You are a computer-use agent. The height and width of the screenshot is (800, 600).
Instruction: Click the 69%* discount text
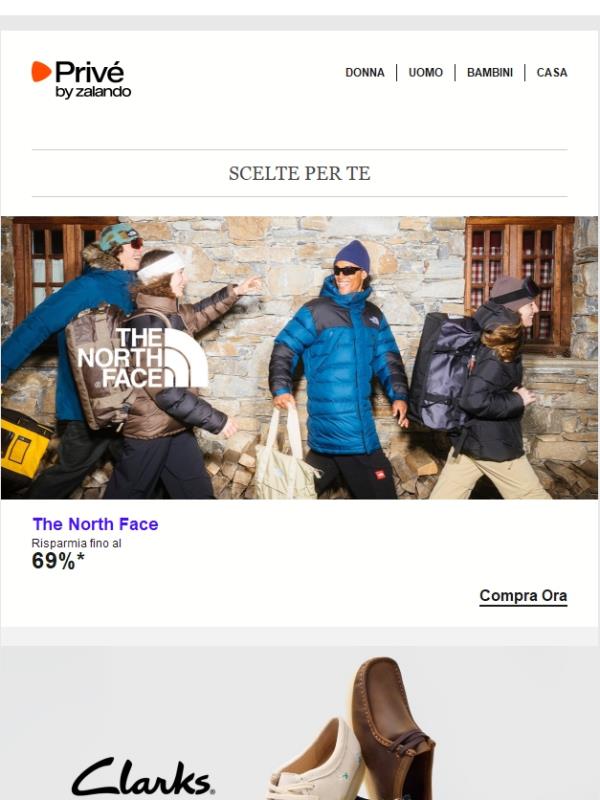[58, 561]
